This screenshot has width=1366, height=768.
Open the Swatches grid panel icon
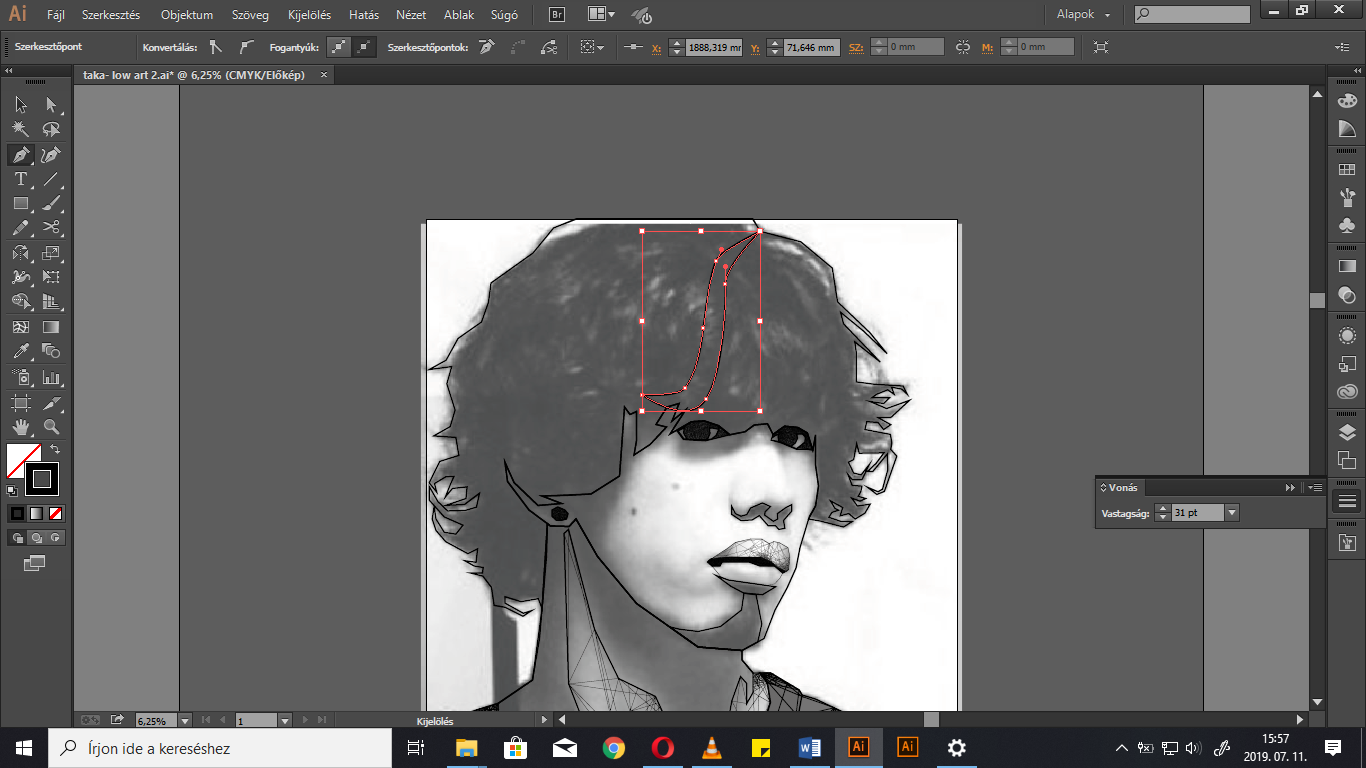1347,170
